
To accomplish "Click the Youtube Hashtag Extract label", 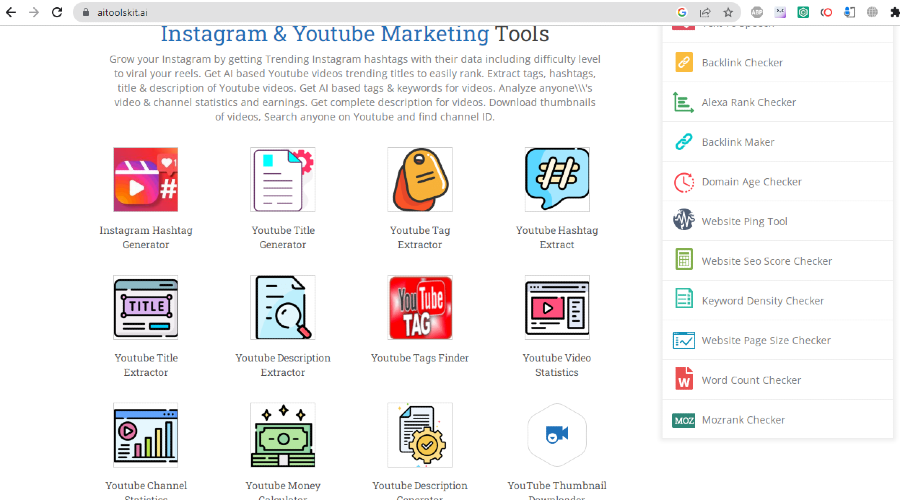I will pyautogui.click(x=557, y=237).
